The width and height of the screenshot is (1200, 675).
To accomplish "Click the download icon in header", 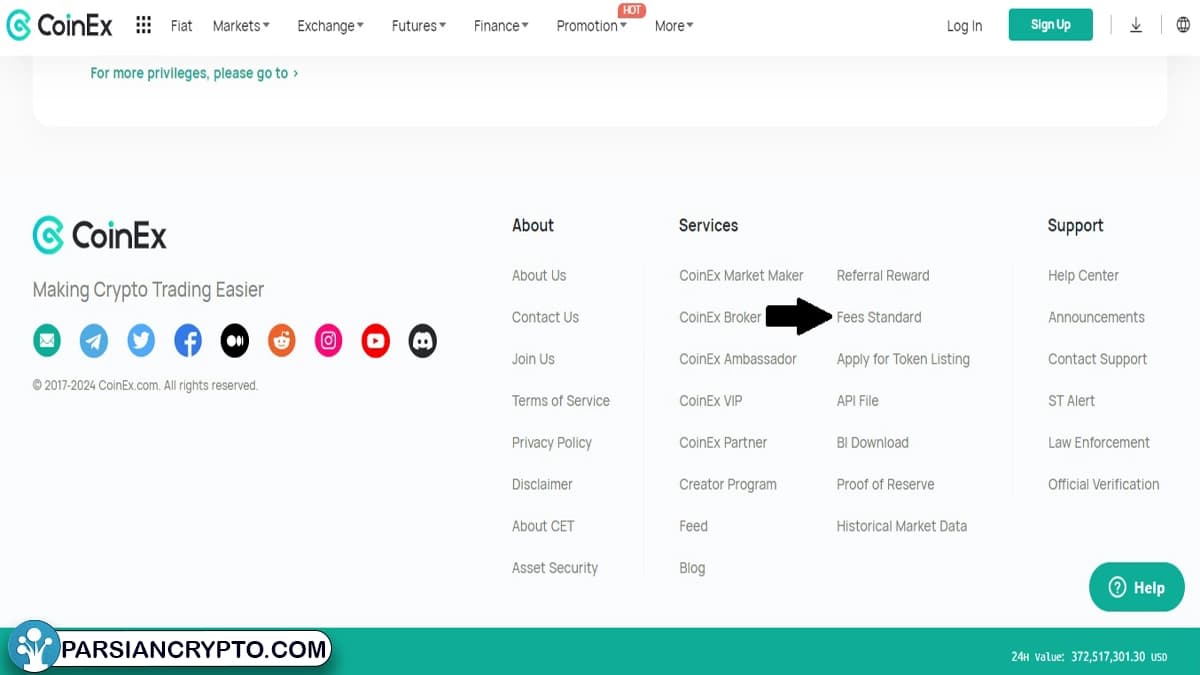I will point(1136,25).
